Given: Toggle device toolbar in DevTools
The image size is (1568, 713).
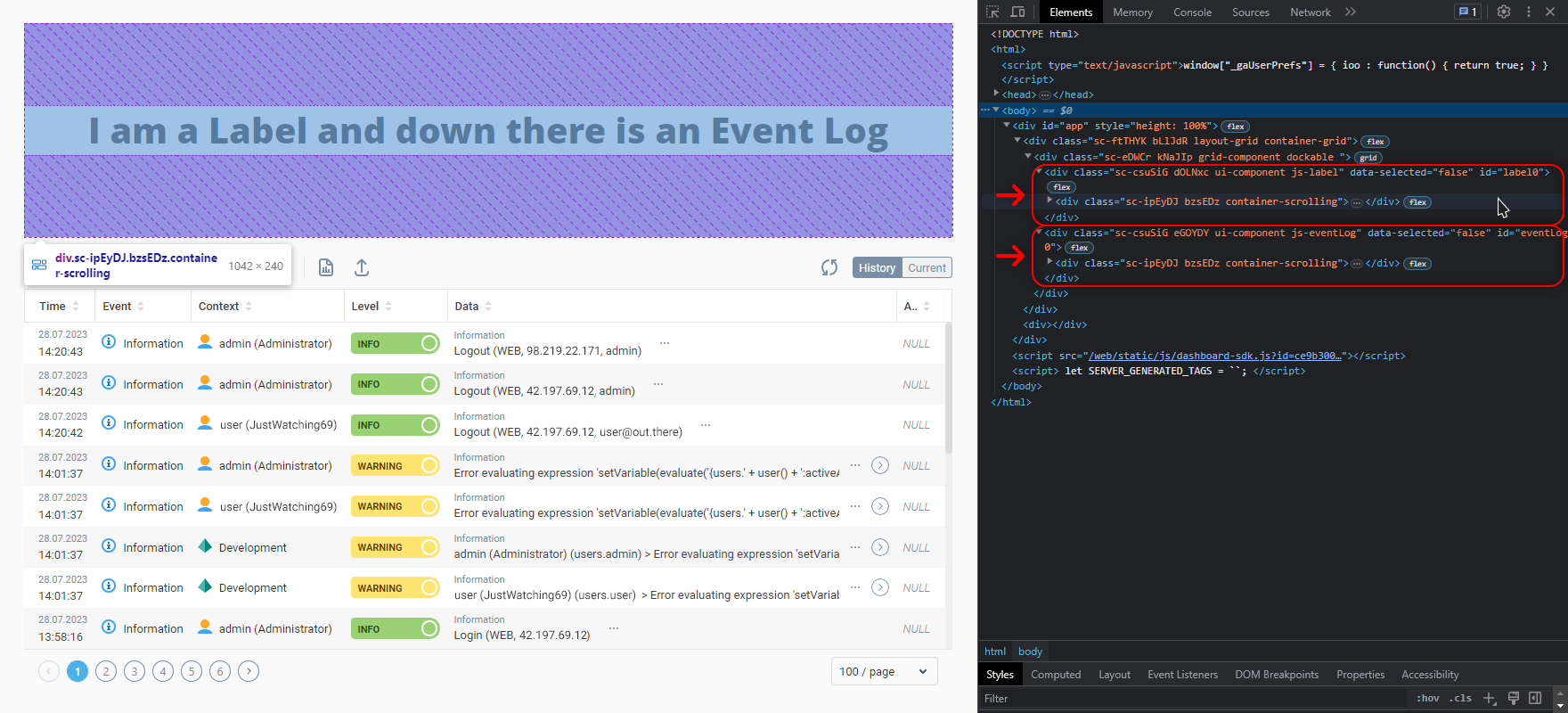Looking at the screenshot, I should [x=1017, y=12].
